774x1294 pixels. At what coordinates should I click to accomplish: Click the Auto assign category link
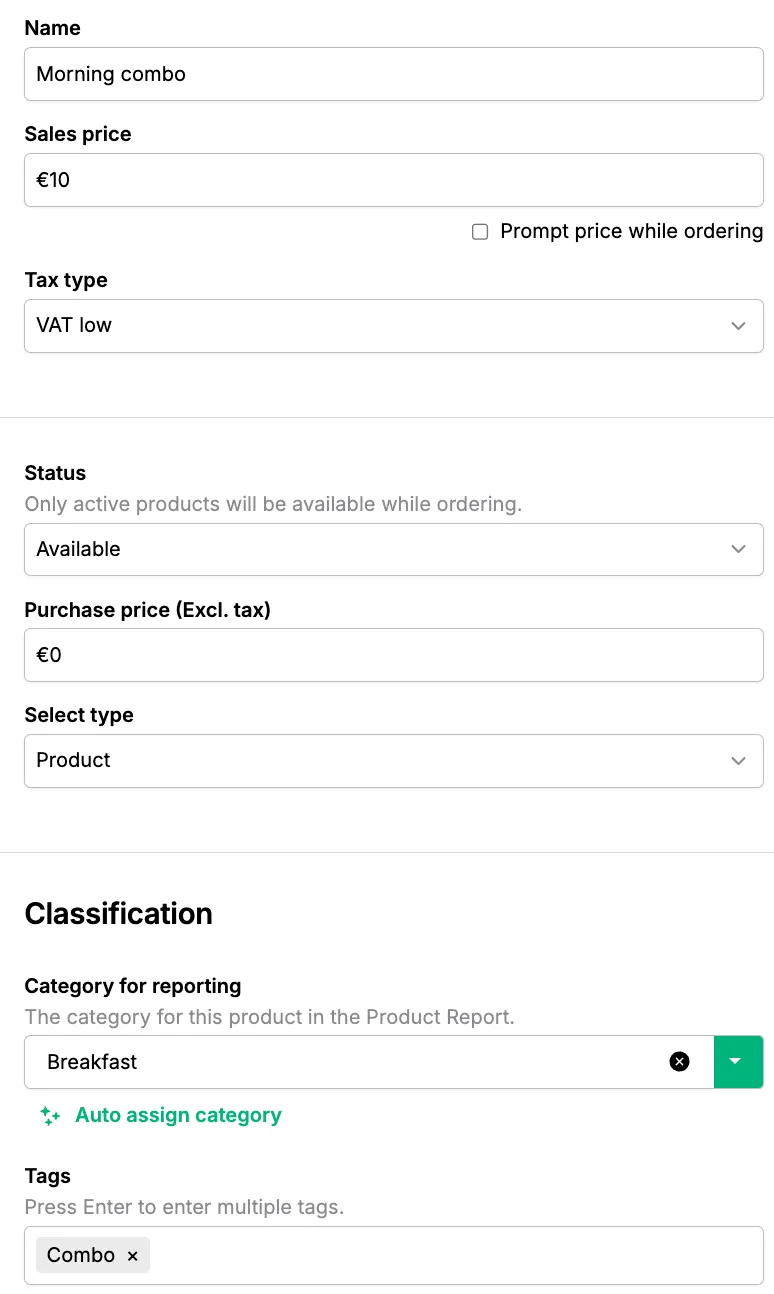pos(178,1116)
